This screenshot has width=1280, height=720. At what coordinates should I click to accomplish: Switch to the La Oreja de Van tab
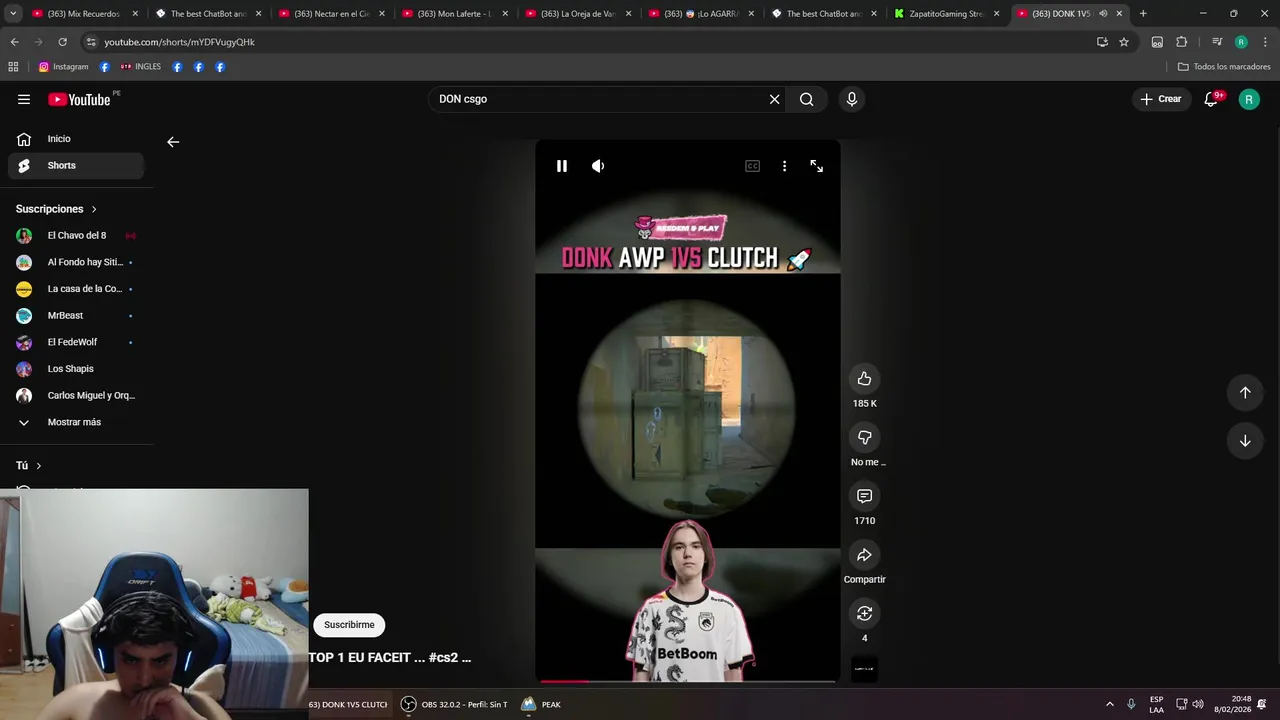click(x=577, y=14)
